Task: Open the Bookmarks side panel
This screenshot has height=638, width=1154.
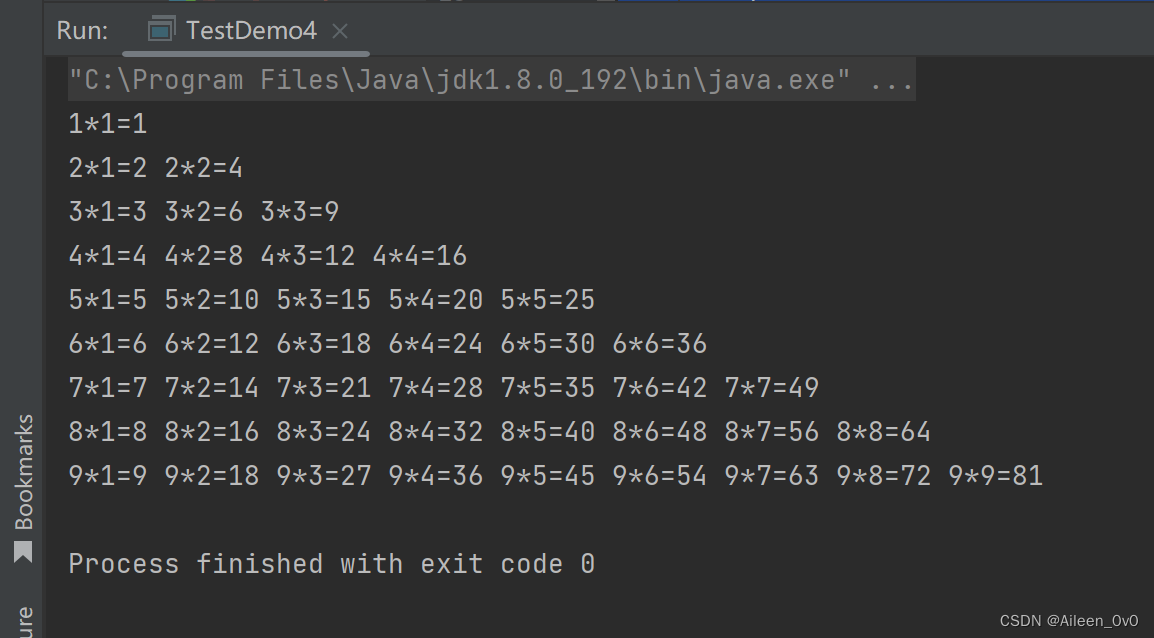Action: [24, 472]
